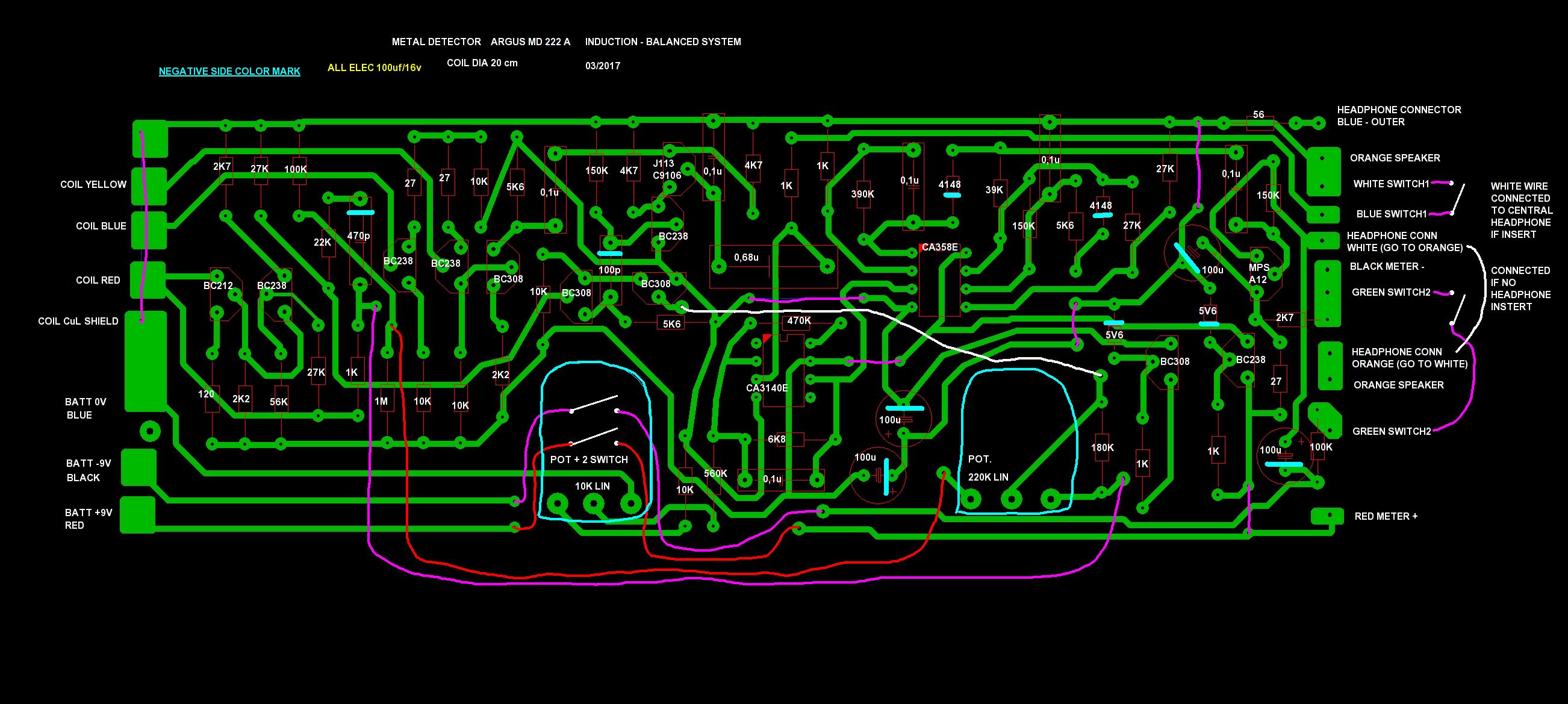Click the 560K resistor label
This screenshot has width=1568, height=704.
point(715,473)
